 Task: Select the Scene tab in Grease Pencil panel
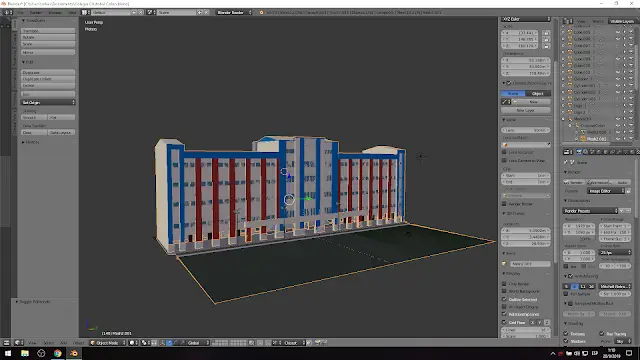(513, 93)
